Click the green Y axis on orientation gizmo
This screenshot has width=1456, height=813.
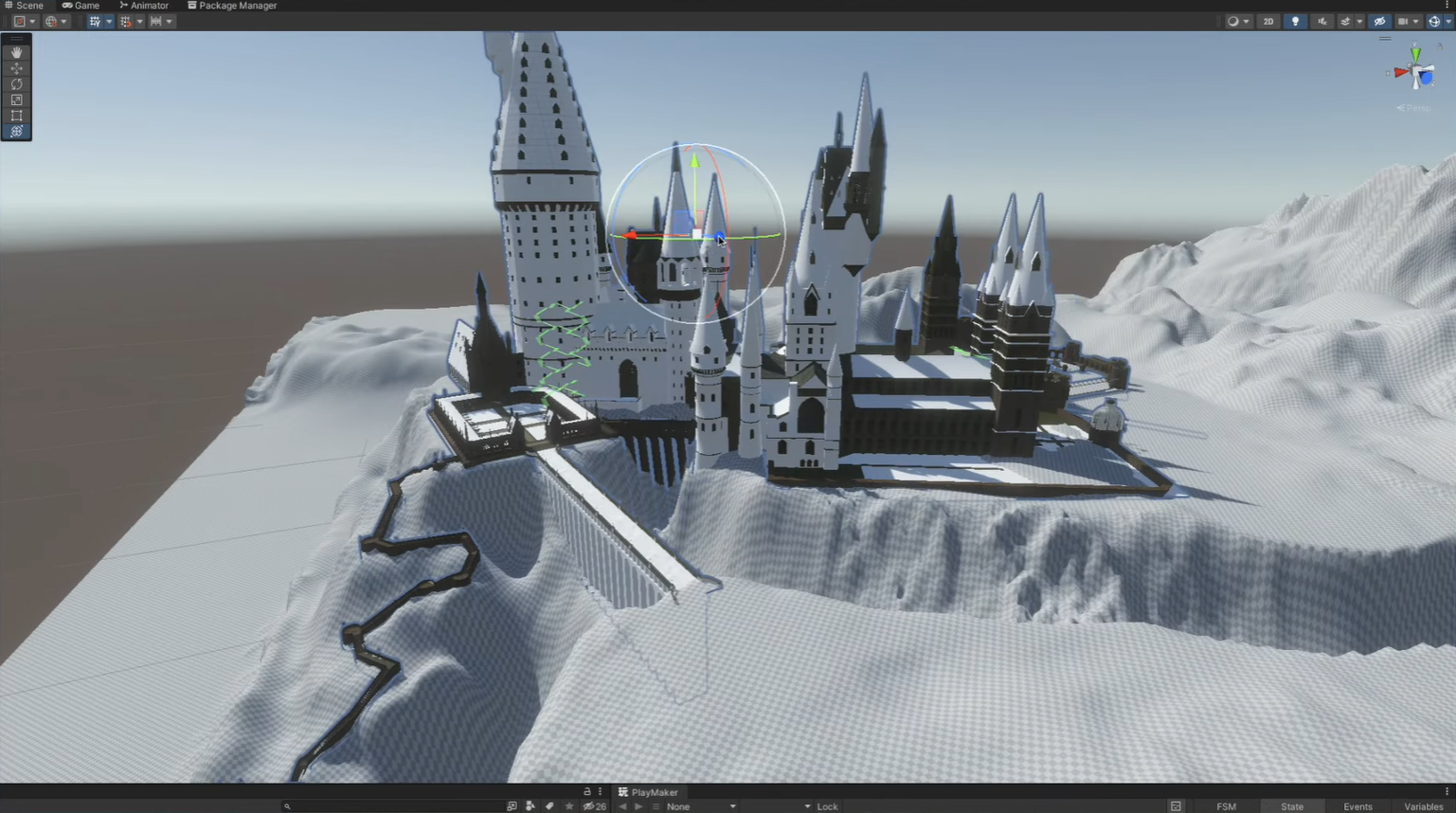pyautogui.click(x=1415, y=55)
